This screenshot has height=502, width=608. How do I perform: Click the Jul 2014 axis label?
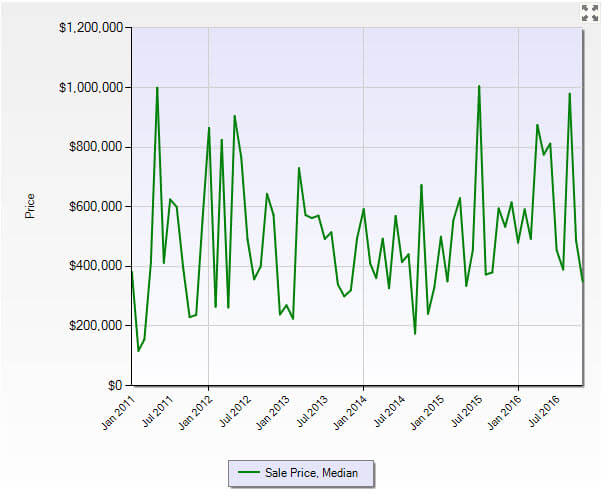389,411
